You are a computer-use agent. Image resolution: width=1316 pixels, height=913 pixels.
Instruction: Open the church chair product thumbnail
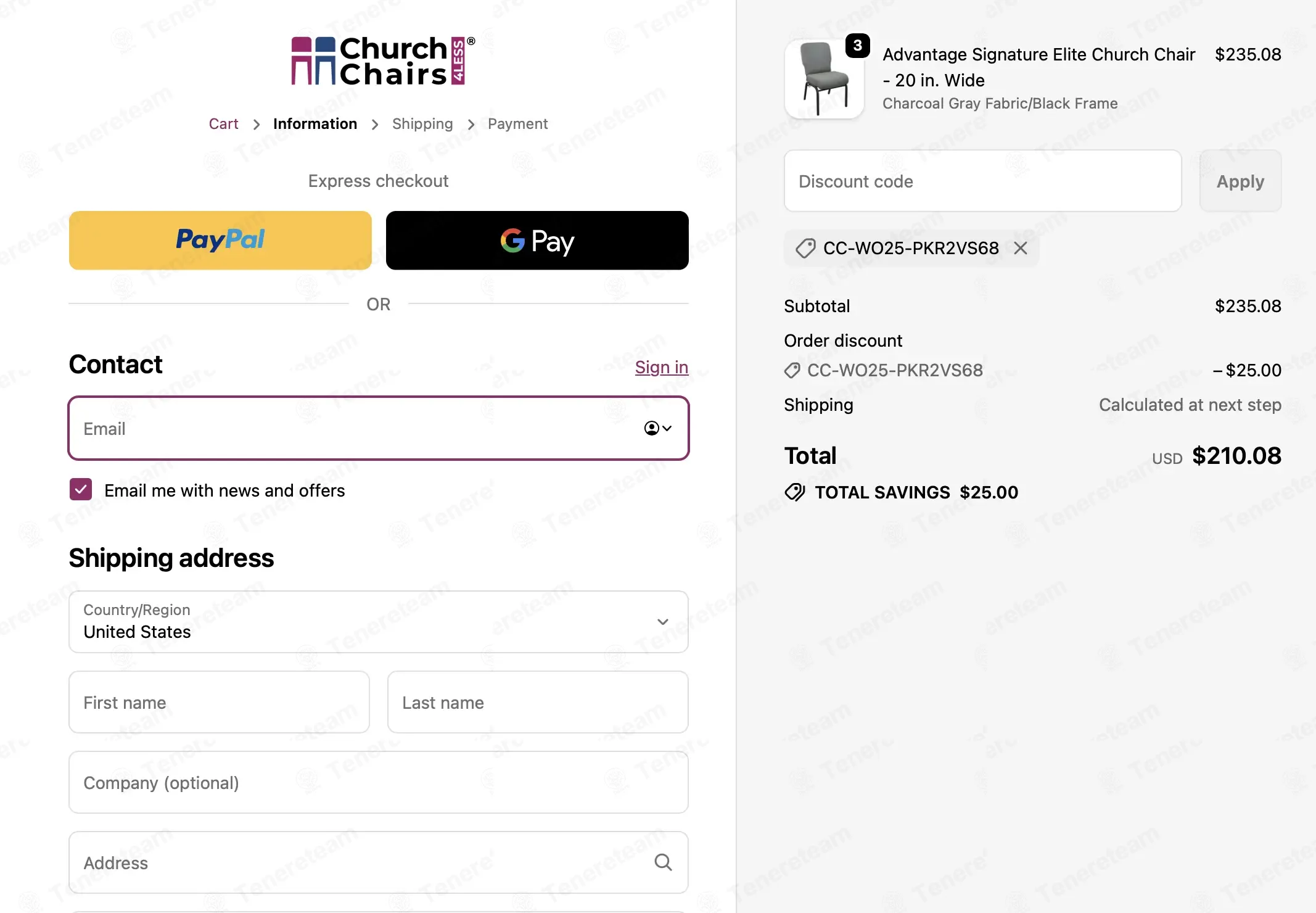point(823,80)
